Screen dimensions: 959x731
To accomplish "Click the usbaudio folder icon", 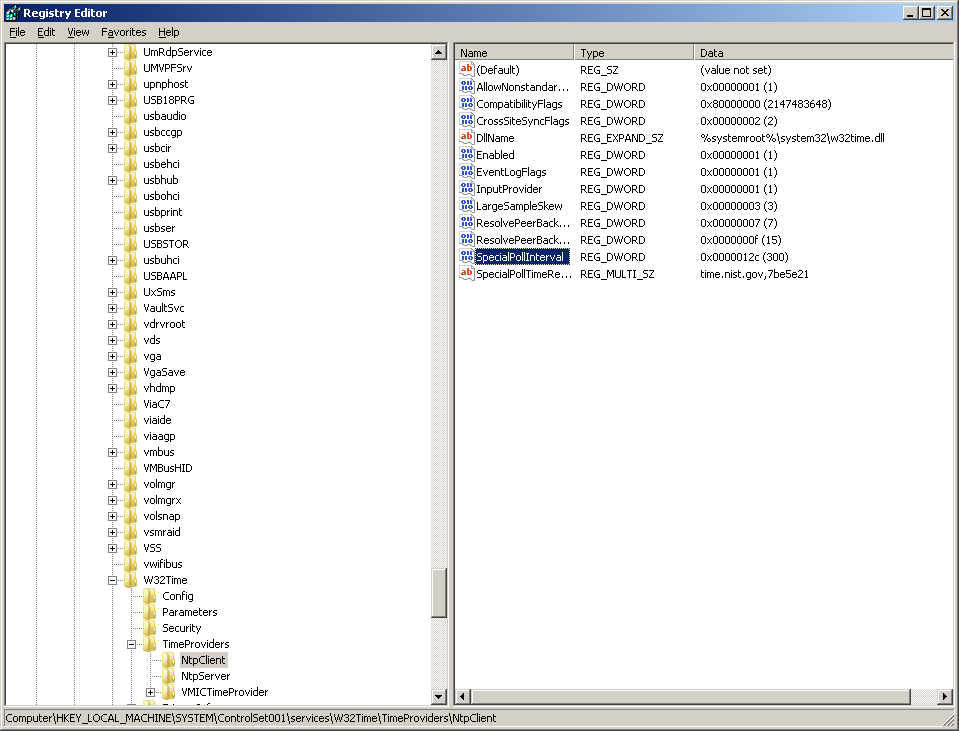I will [131, 116].
